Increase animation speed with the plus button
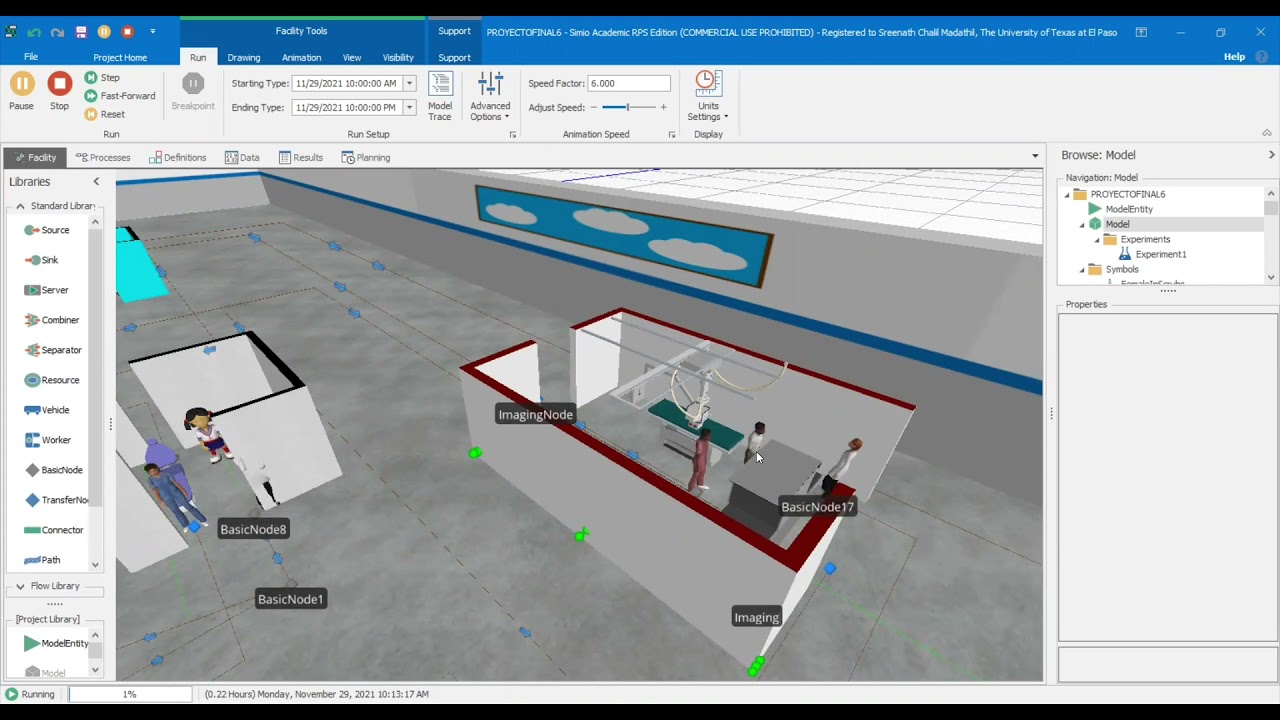The width and height of the screenshot is (1280, 720). [663, 107]
